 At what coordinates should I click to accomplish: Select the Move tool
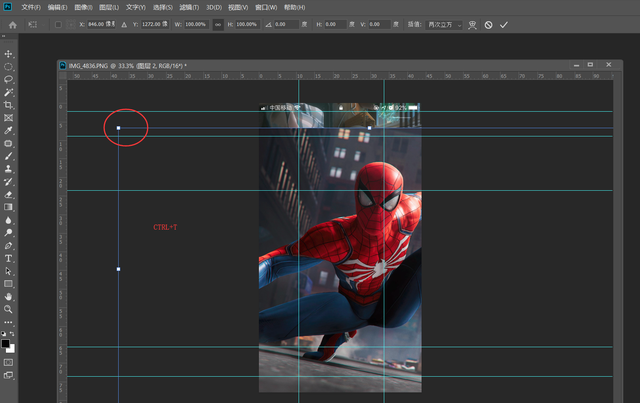click(9, 53)
